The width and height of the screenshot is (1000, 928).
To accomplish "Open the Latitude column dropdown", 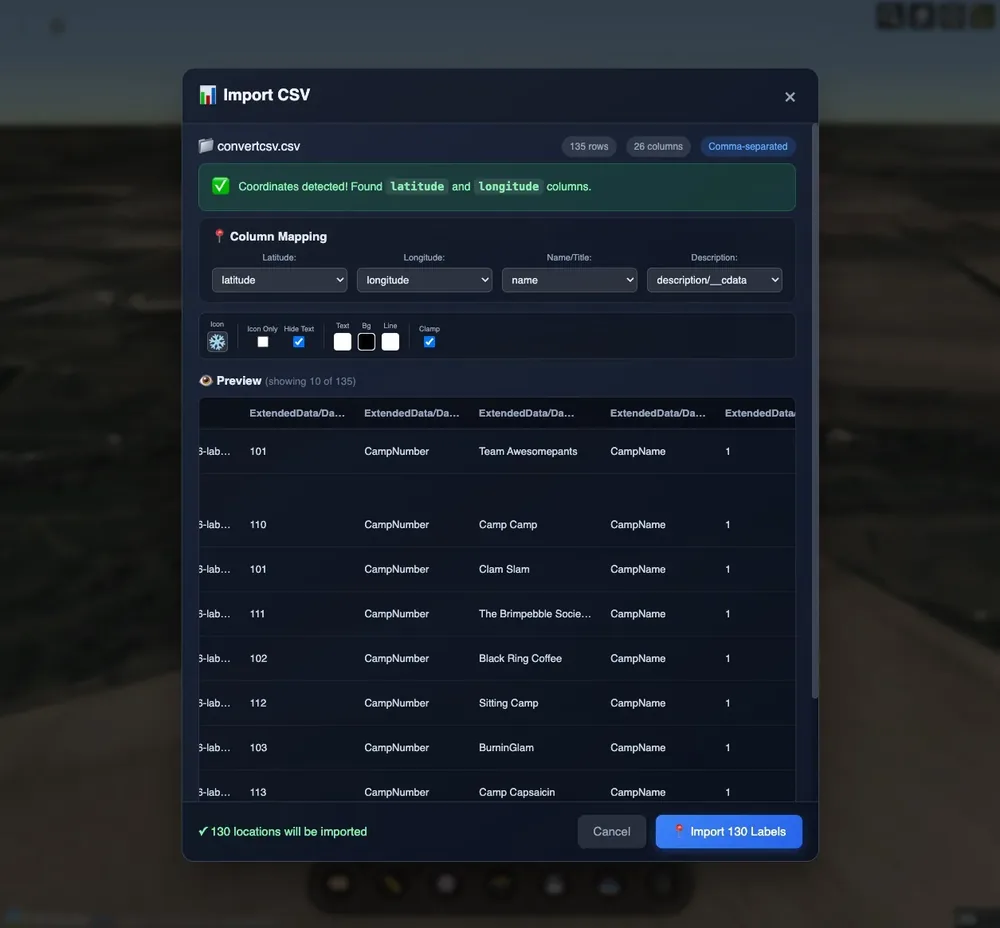I will (279, 280).
